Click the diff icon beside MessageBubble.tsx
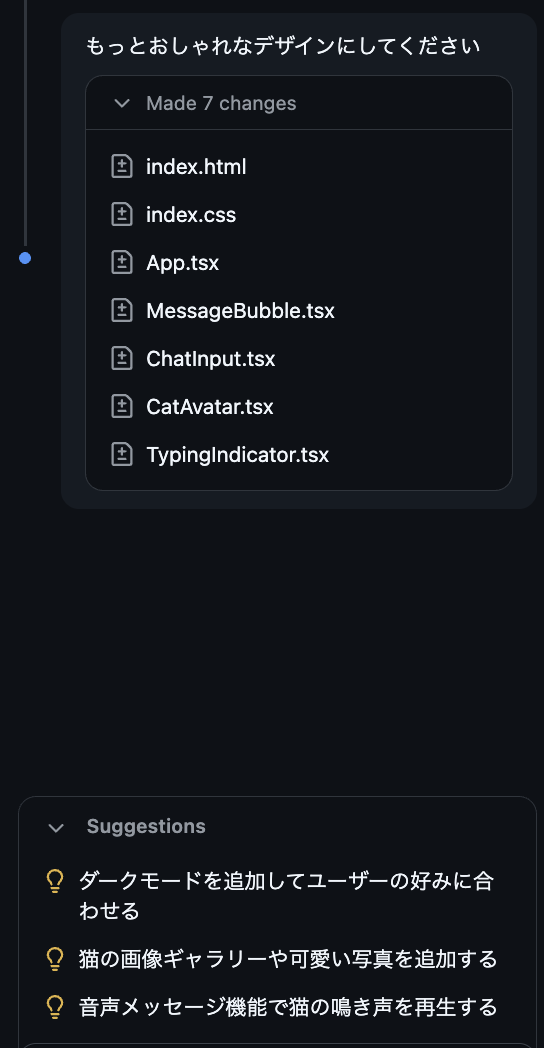 [122, 311]
